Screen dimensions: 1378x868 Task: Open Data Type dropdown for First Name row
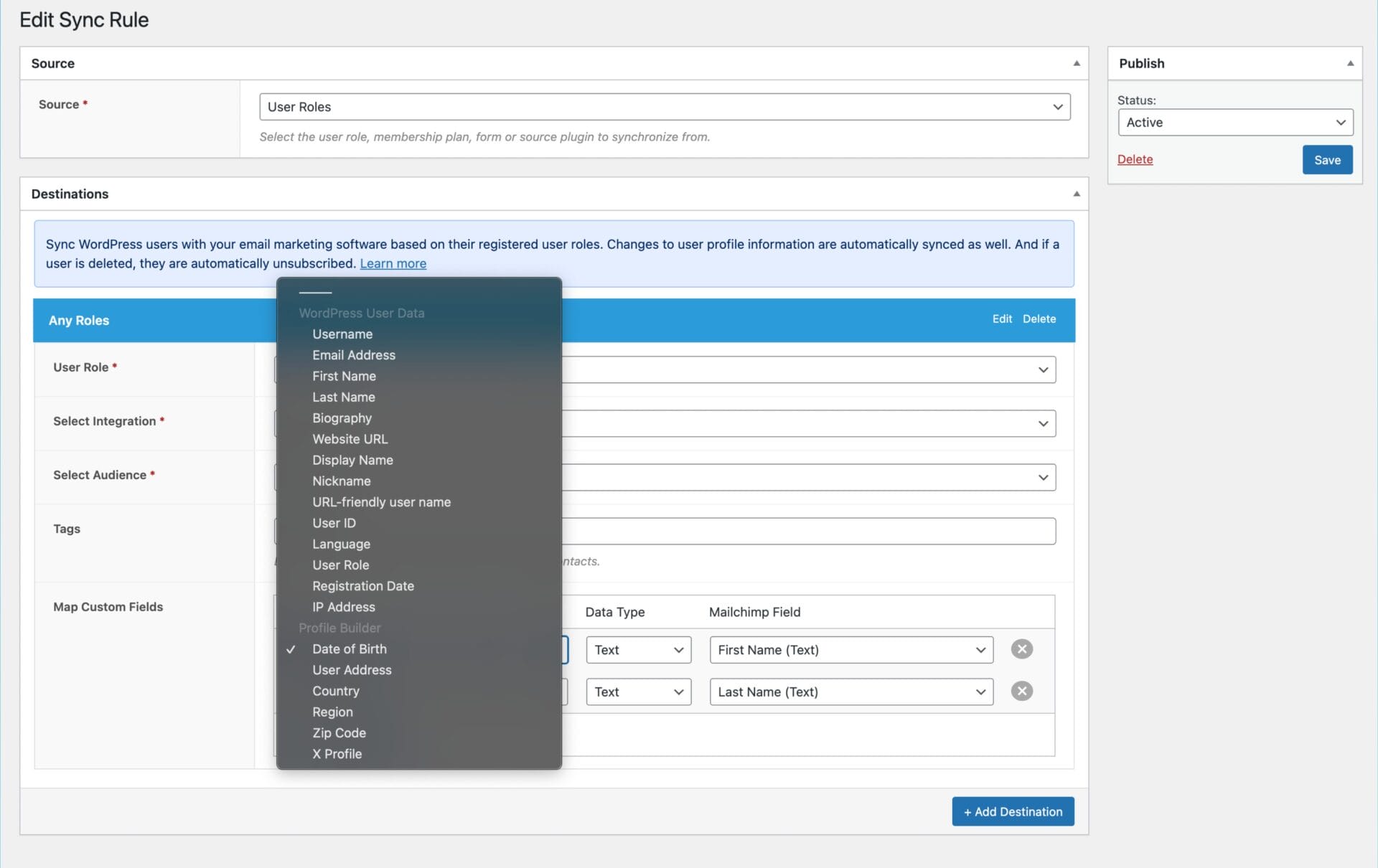tap(639, 650)
